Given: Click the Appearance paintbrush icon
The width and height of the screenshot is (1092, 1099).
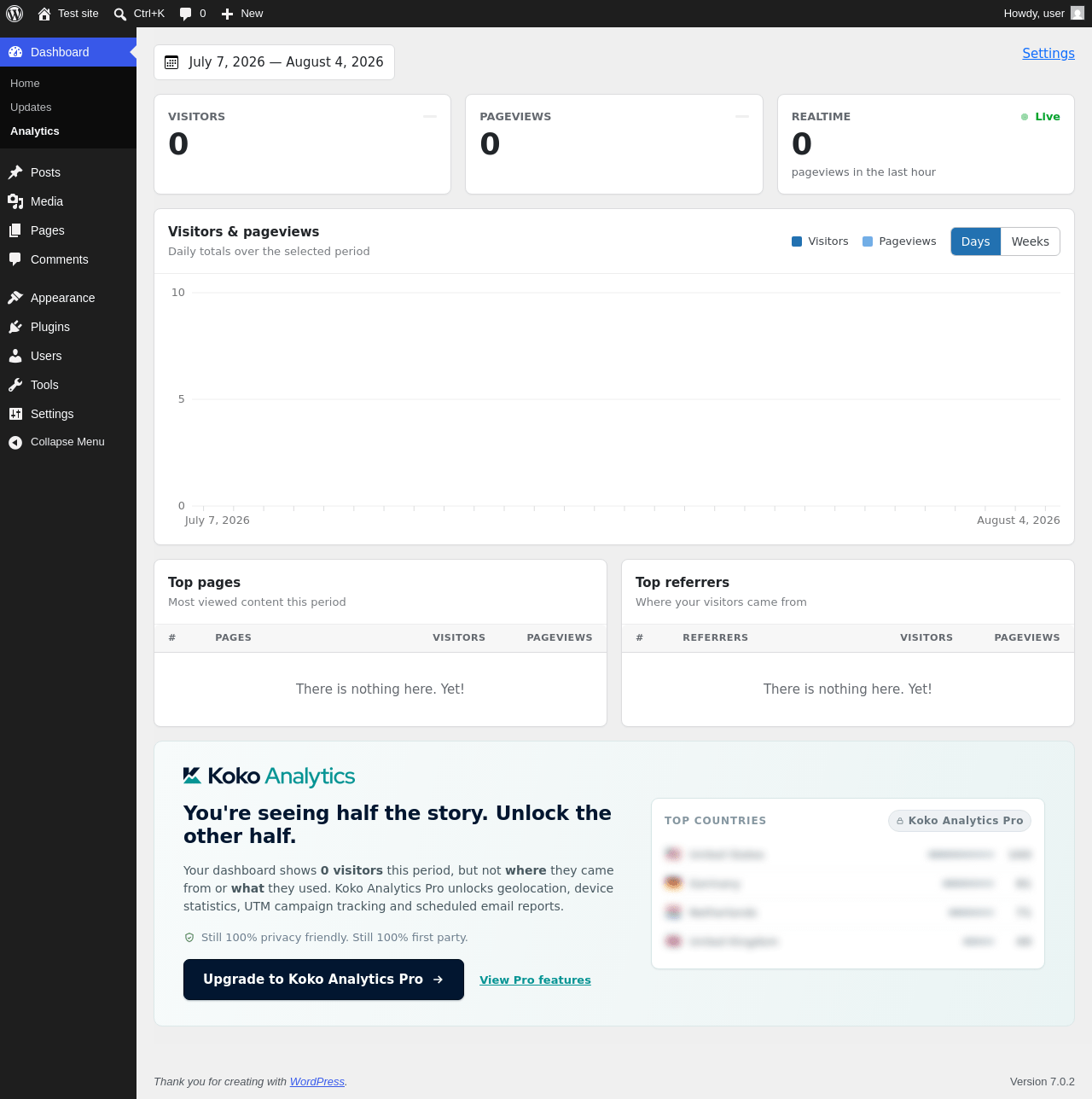Looking at the screenshot, I should coord(15,298).
